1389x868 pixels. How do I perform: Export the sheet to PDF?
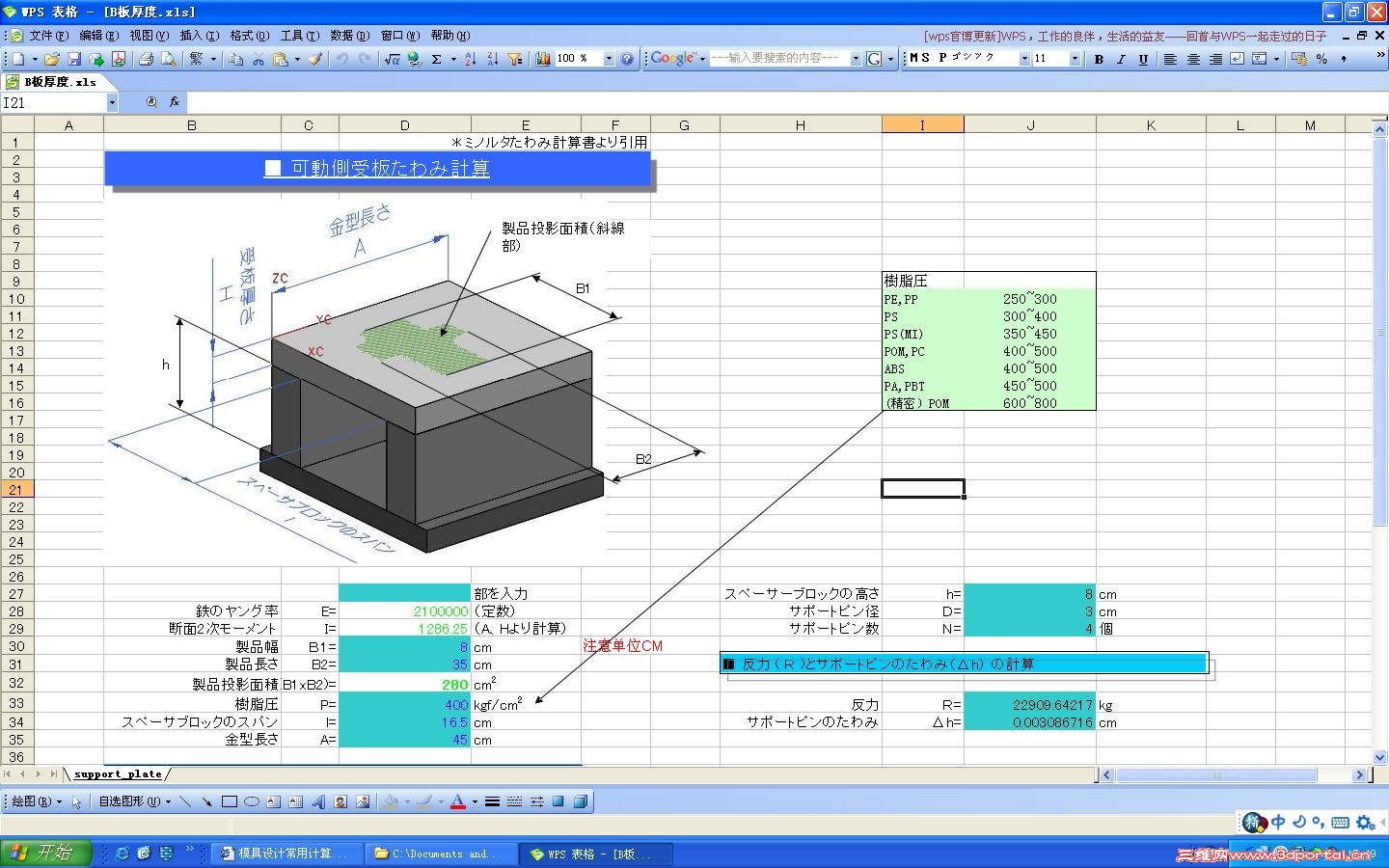point(119,59)
